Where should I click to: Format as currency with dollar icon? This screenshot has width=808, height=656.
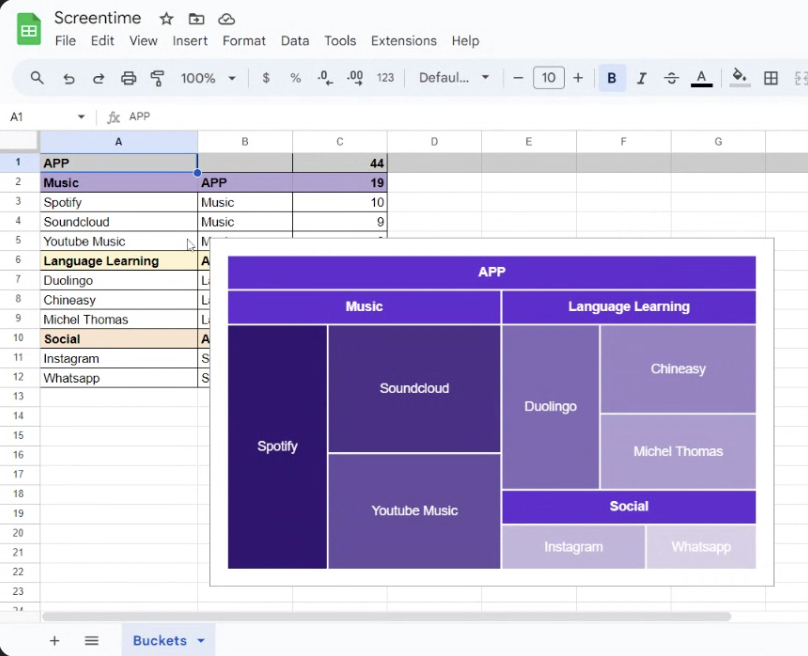tap(266, 78)
